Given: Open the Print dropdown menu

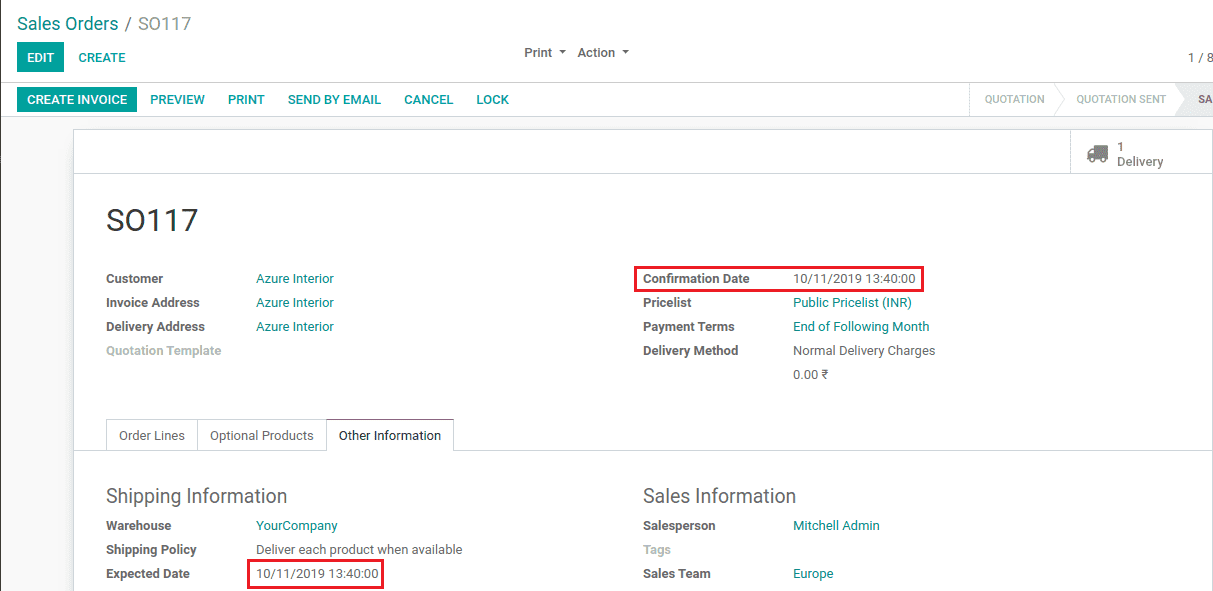Looking at the screenshot, I should 545,52.
